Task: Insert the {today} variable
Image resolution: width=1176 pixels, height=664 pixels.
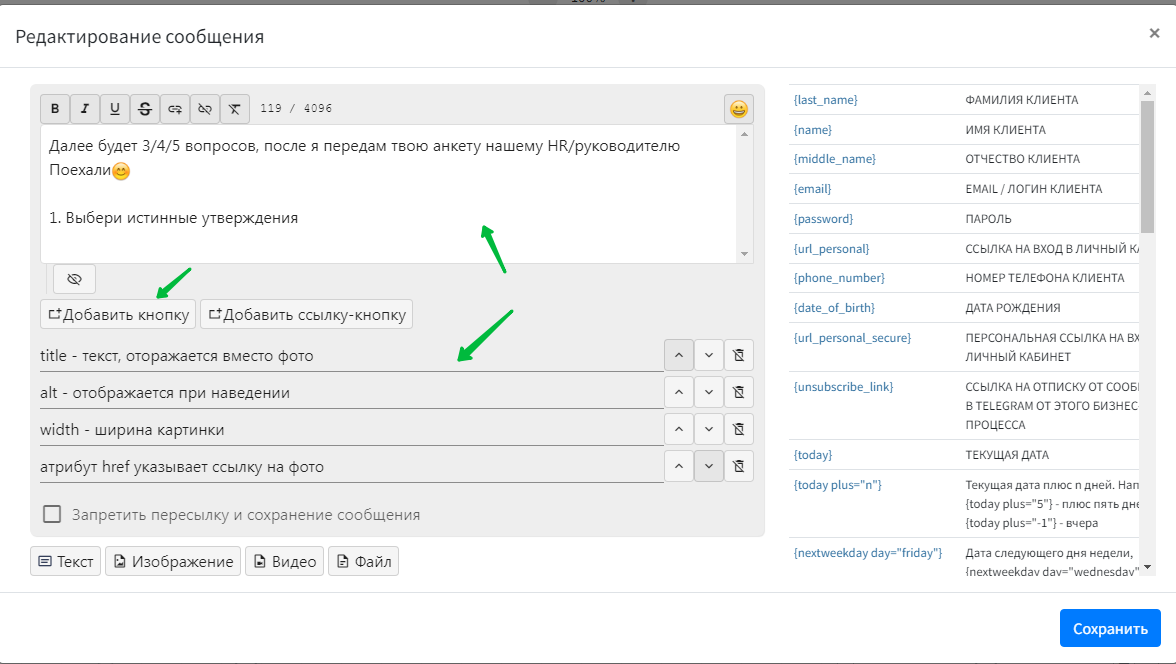Action: coord(812,455)
